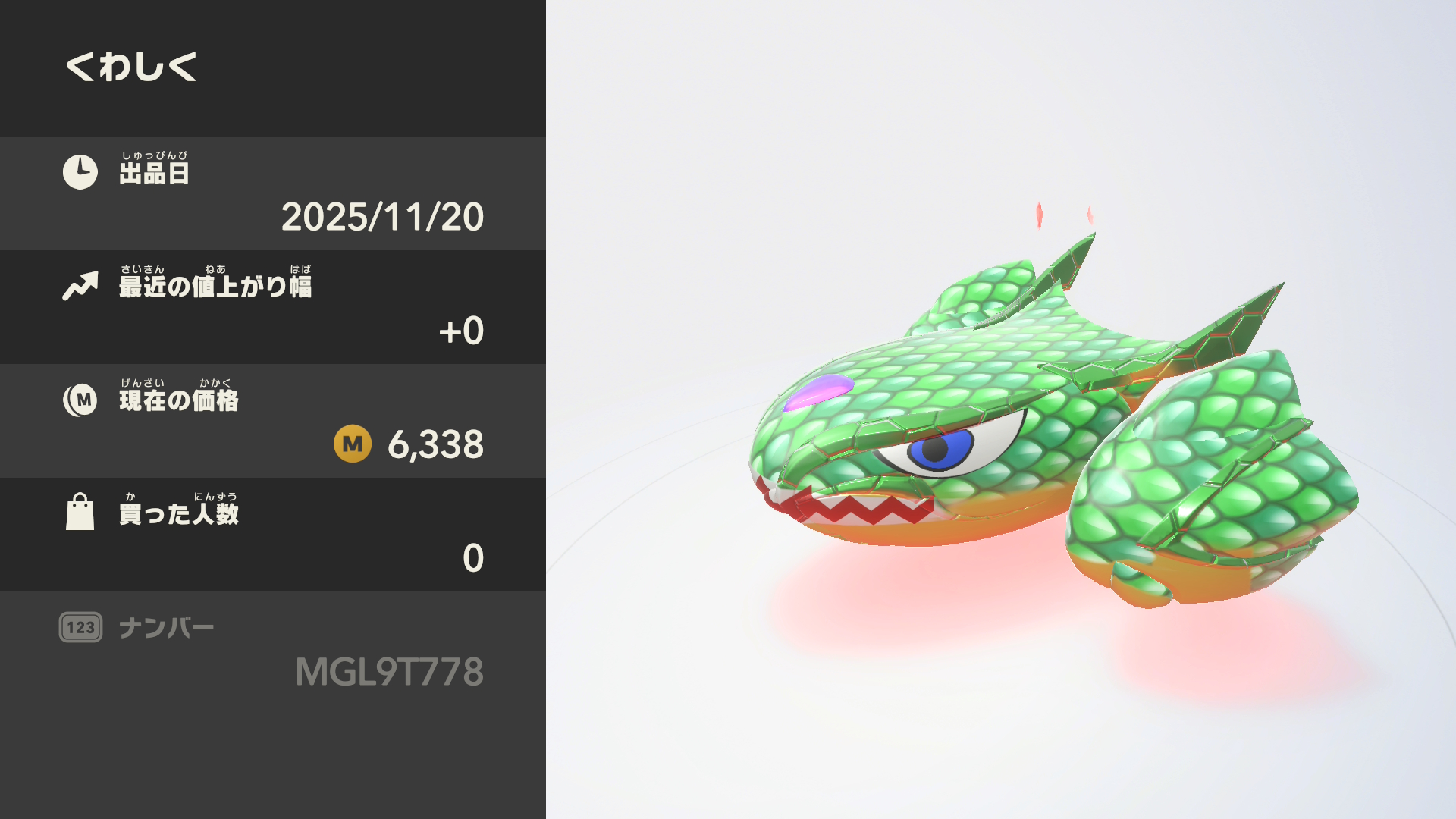1456x819 pixels.
Task: Click the M coin icon beside 現在の価格
Action: pyautogui.click(x=80, y=400)
